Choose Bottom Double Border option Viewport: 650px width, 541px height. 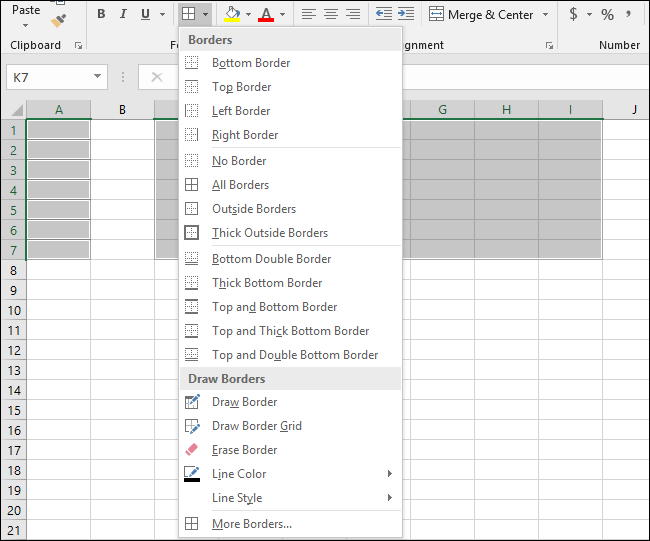click(x=271, y=259)
